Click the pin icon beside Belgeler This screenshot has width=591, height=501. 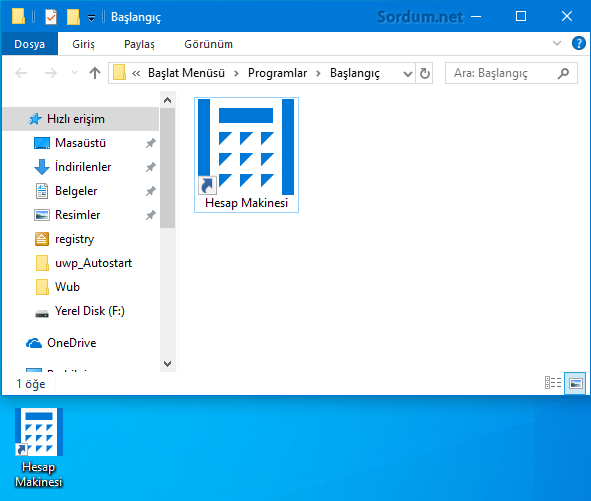click(151, 191)
